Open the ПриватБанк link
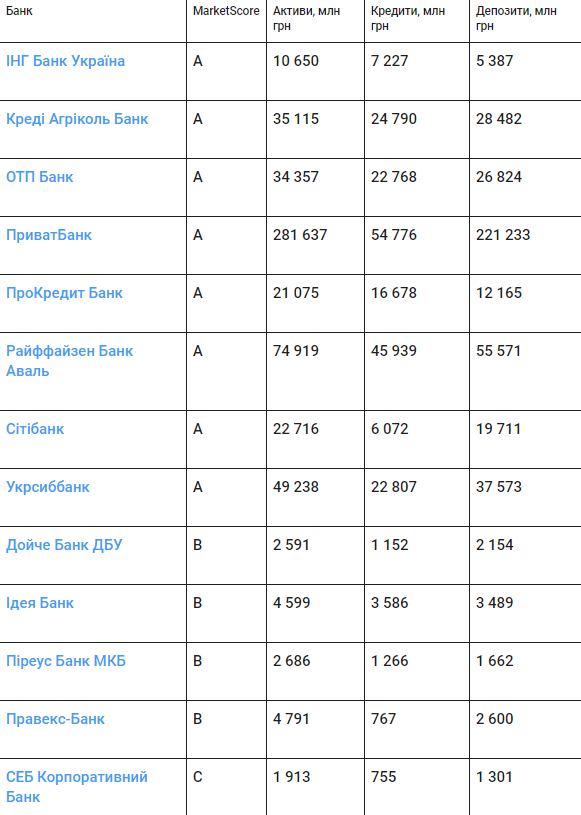 click(x=49, y=235)
